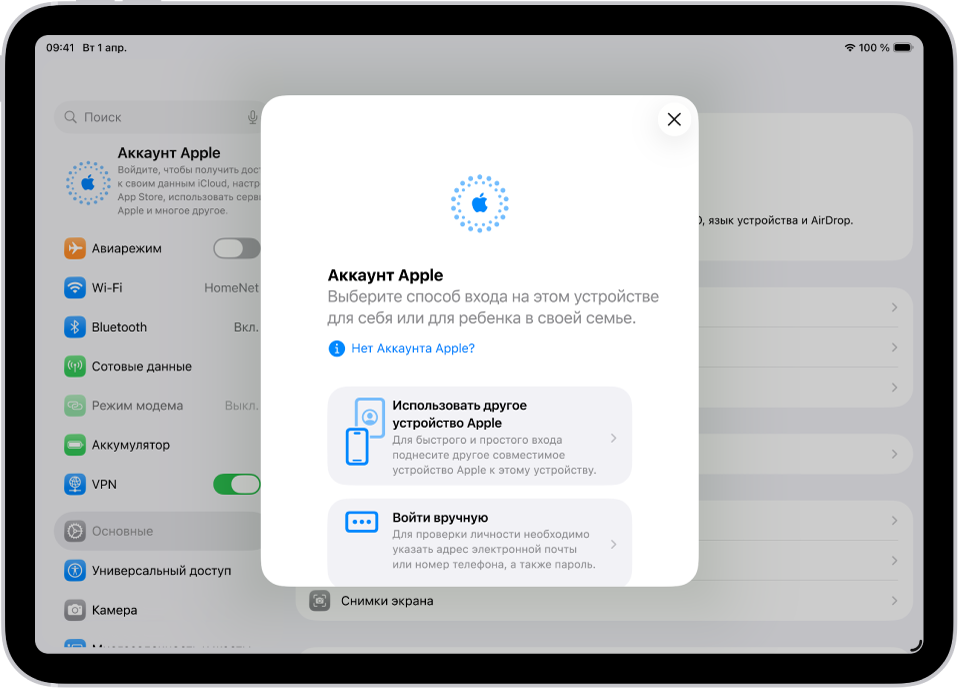Tap the screenshot capture icon
Screen dimensions: 960x689
pos(320,601)
